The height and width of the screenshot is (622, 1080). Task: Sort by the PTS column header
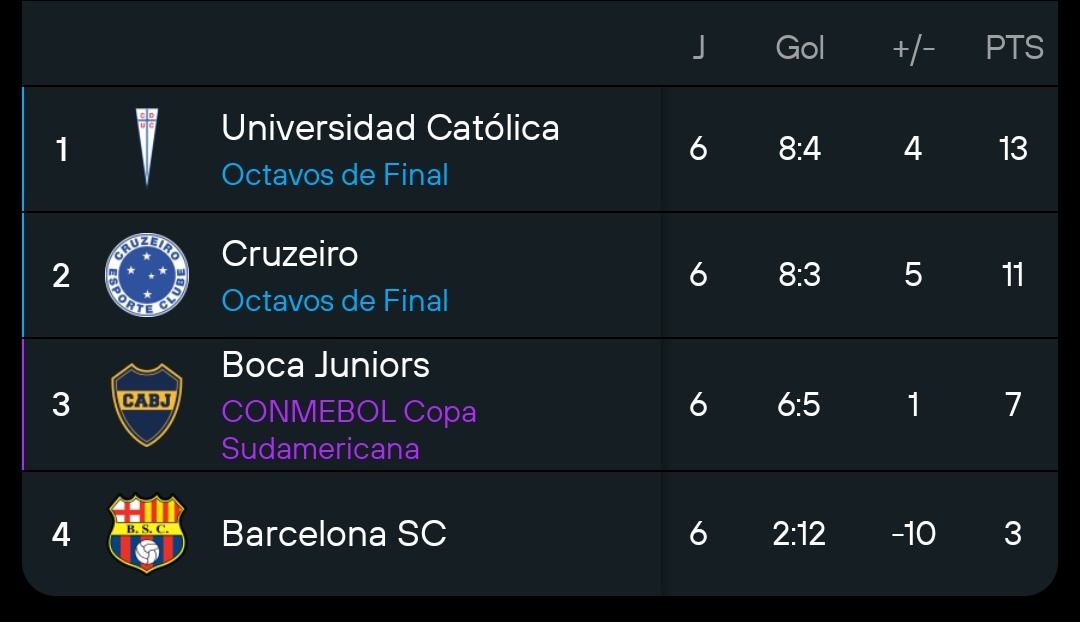tap(1015, 48)
